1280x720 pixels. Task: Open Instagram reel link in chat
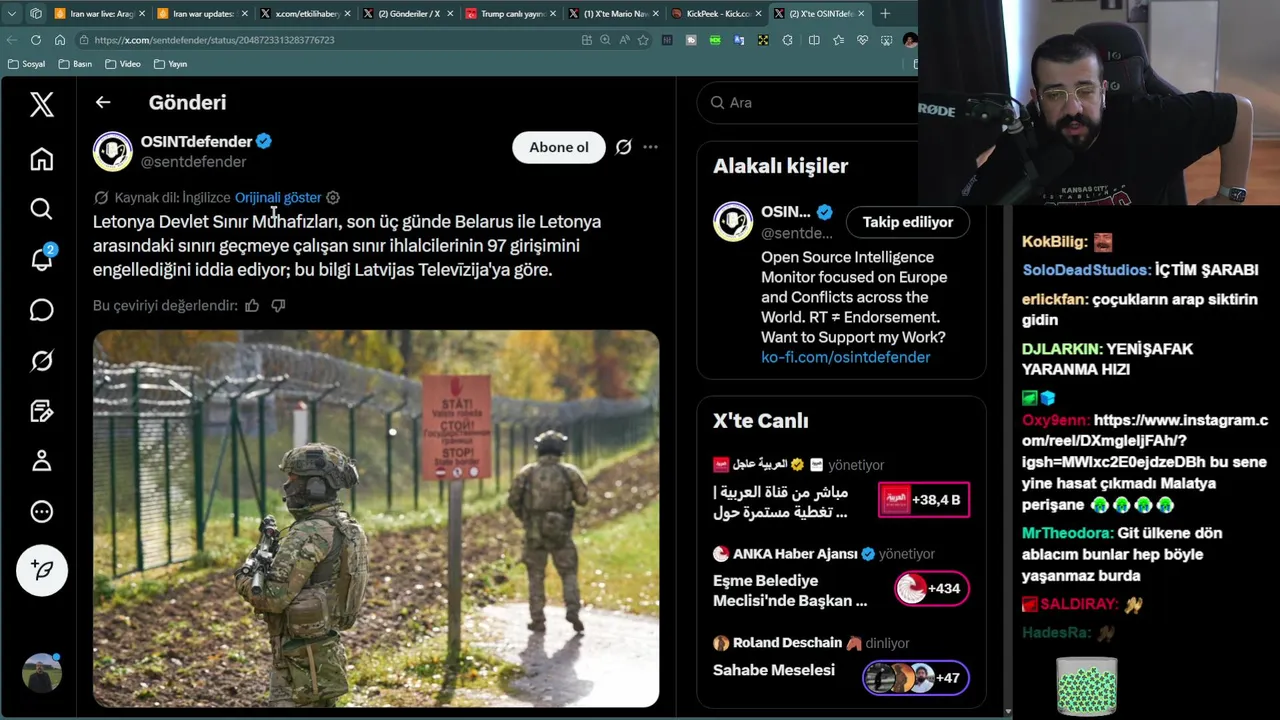[x=1145, y=441]
